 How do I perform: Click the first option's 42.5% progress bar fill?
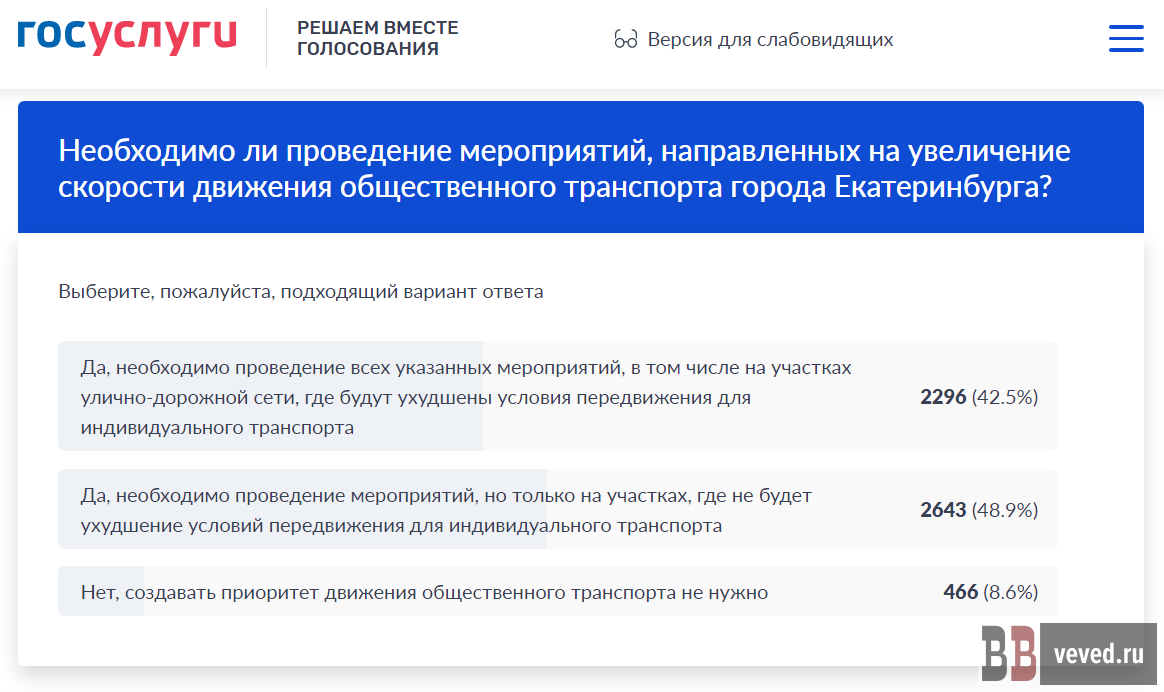point(270,435)
